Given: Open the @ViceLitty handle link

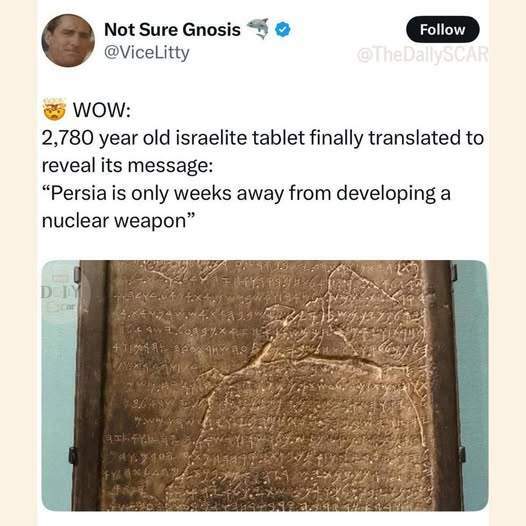Looking at the screenshot, I should (x=147, y=53).
